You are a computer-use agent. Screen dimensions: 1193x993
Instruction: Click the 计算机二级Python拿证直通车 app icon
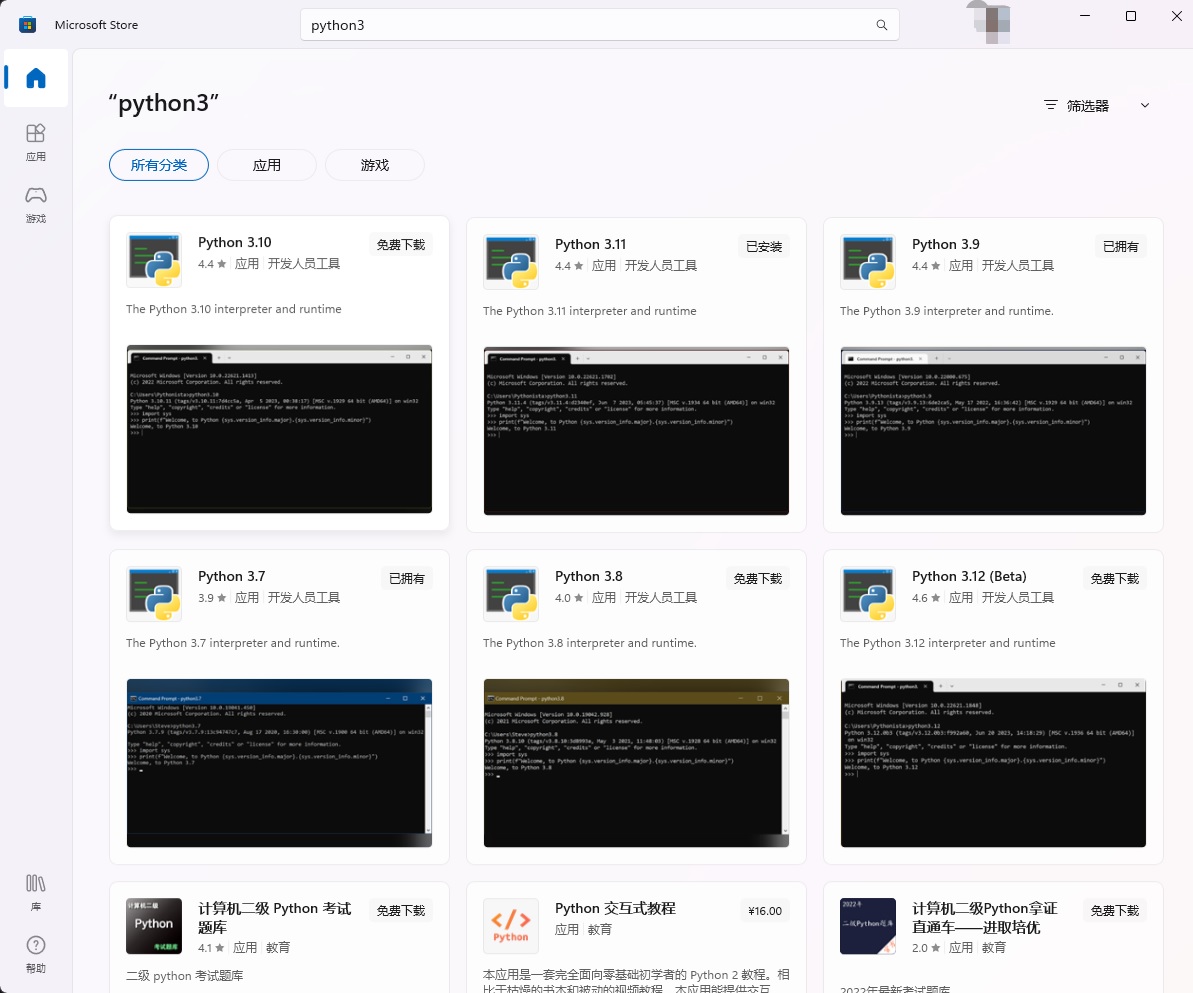(x=867, y=926)
